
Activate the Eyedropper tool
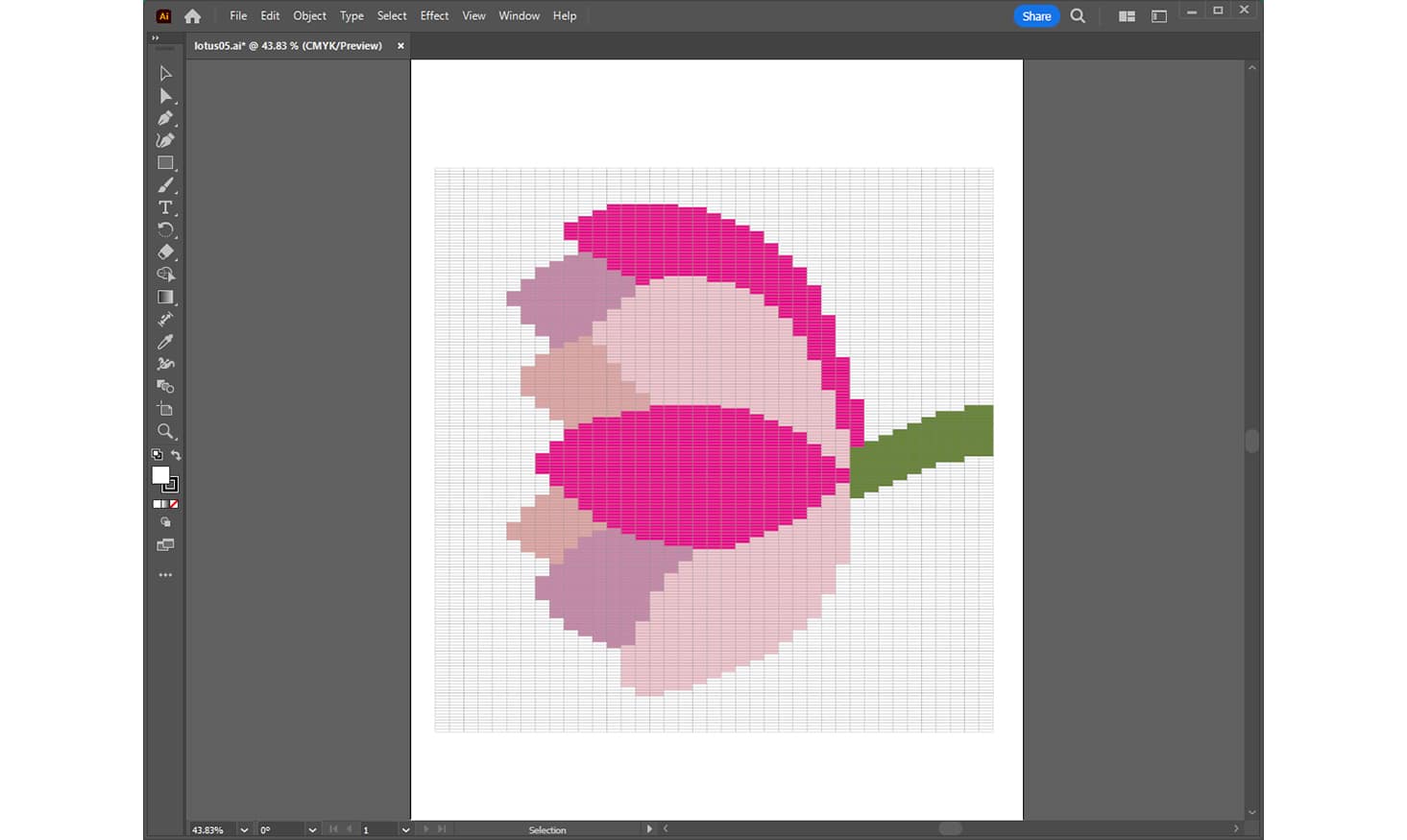[x=165, y=342]
